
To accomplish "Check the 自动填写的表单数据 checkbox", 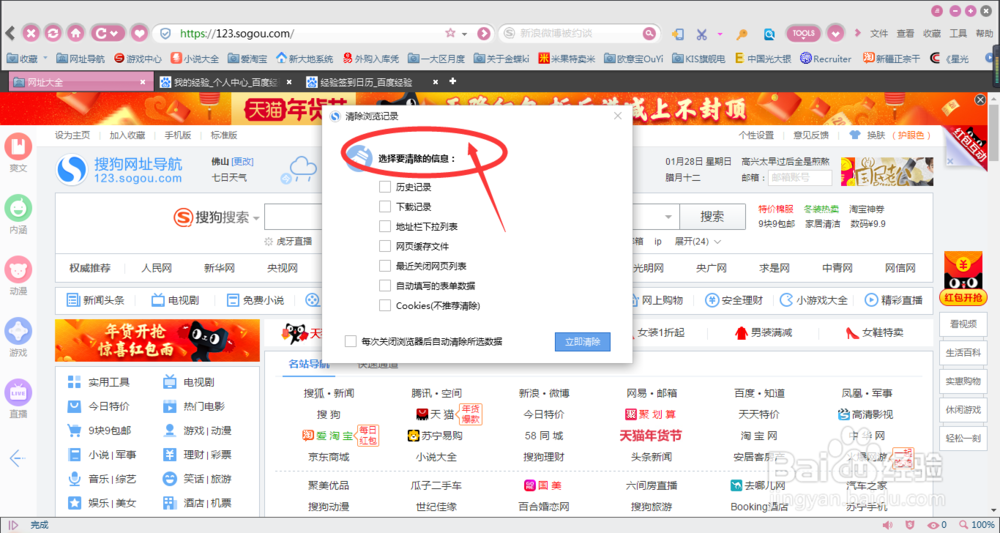I will (385, 286).
